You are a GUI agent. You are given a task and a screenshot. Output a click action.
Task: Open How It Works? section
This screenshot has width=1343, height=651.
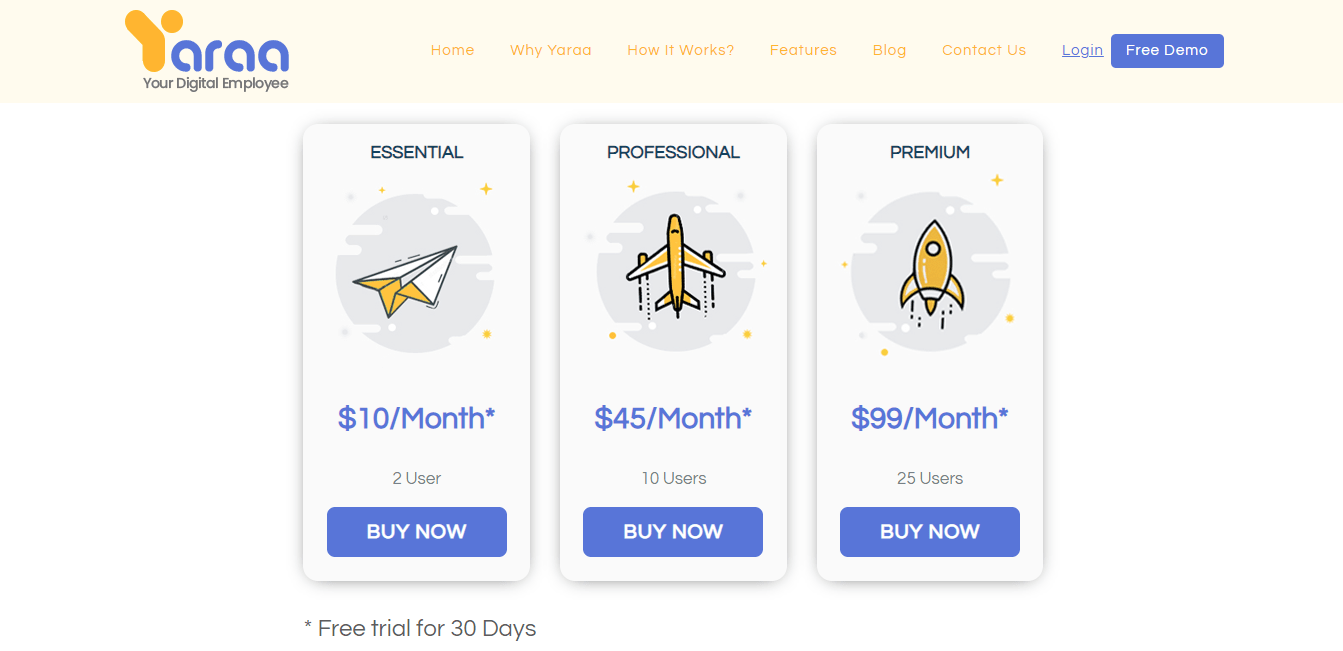681,50
